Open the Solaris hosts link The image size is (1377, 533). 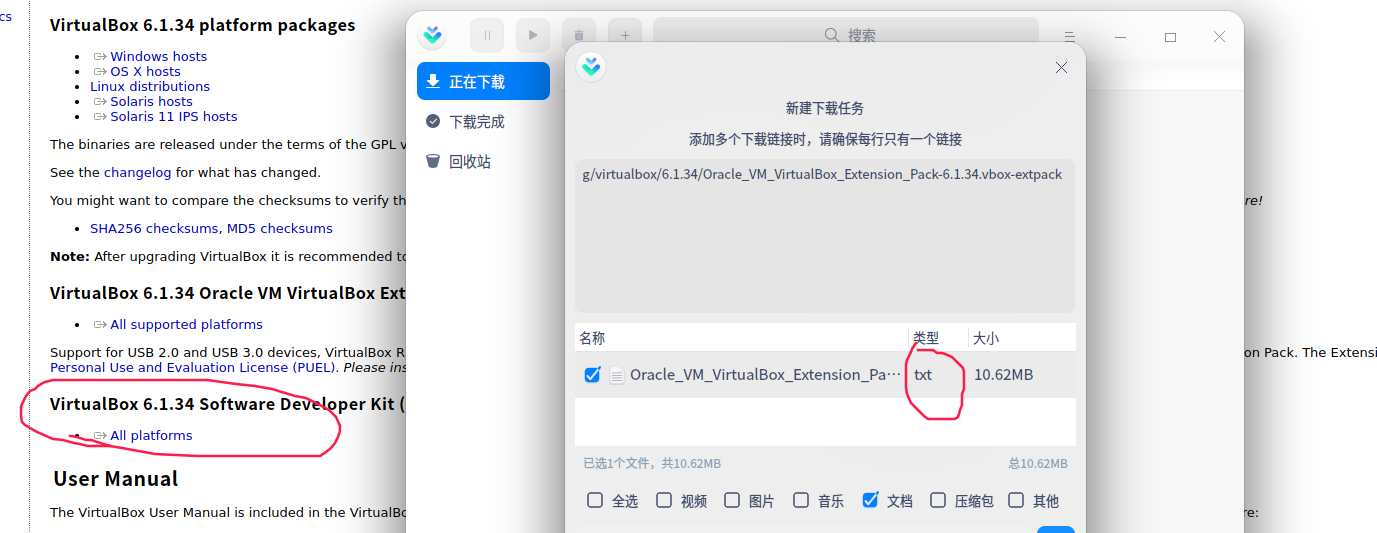point(151,101)
